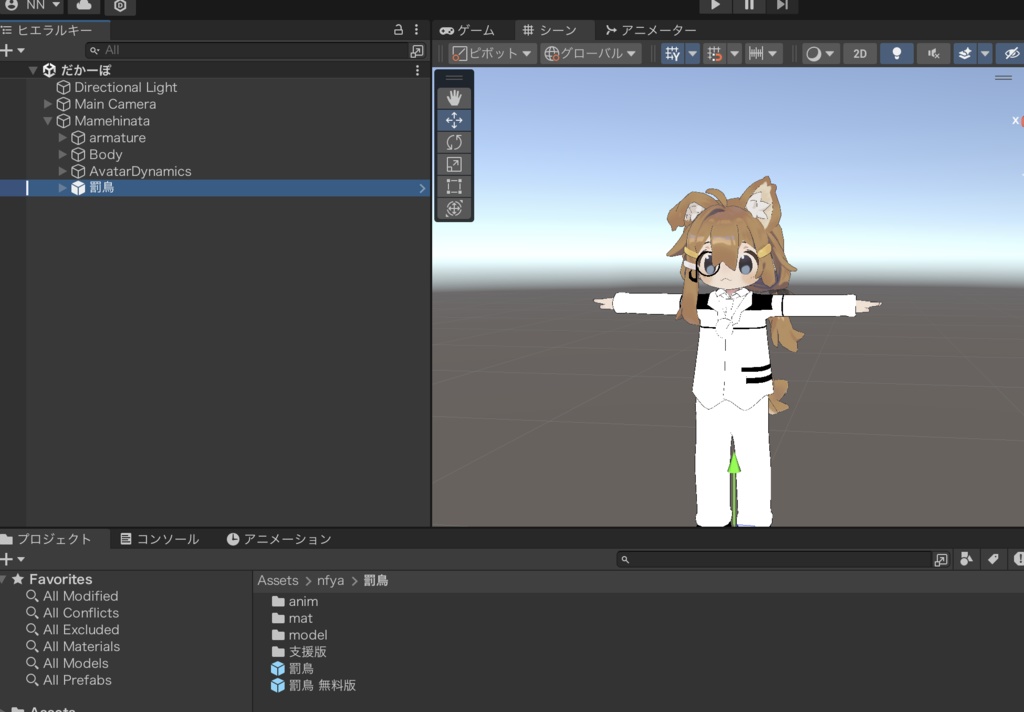The height and width of the screenshot is (712, 1024).
Task: Open the ピボット pivot dropdown
Action: [492, 54]
